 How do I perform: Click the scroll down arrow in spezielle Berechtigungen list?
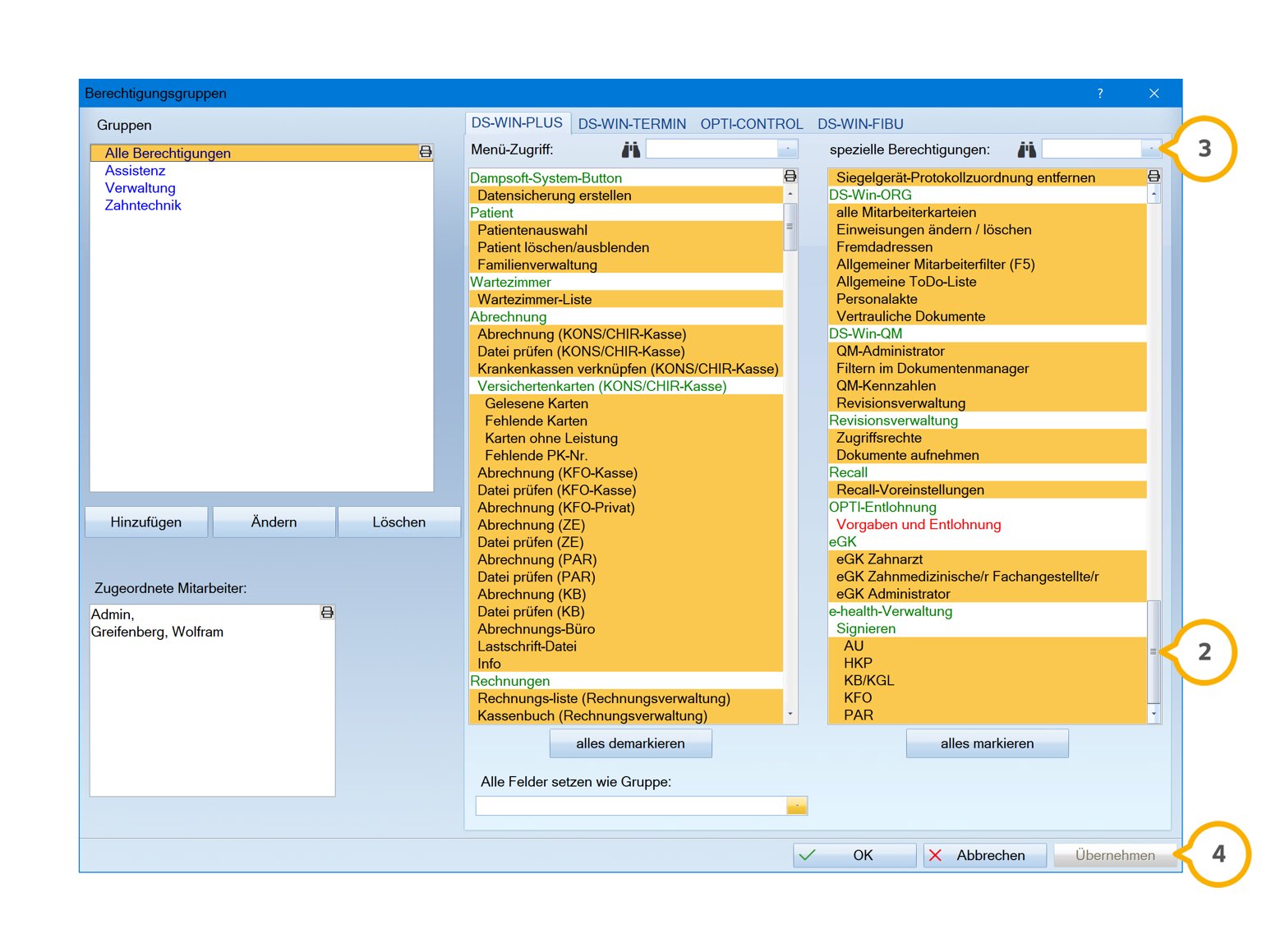1154,715
